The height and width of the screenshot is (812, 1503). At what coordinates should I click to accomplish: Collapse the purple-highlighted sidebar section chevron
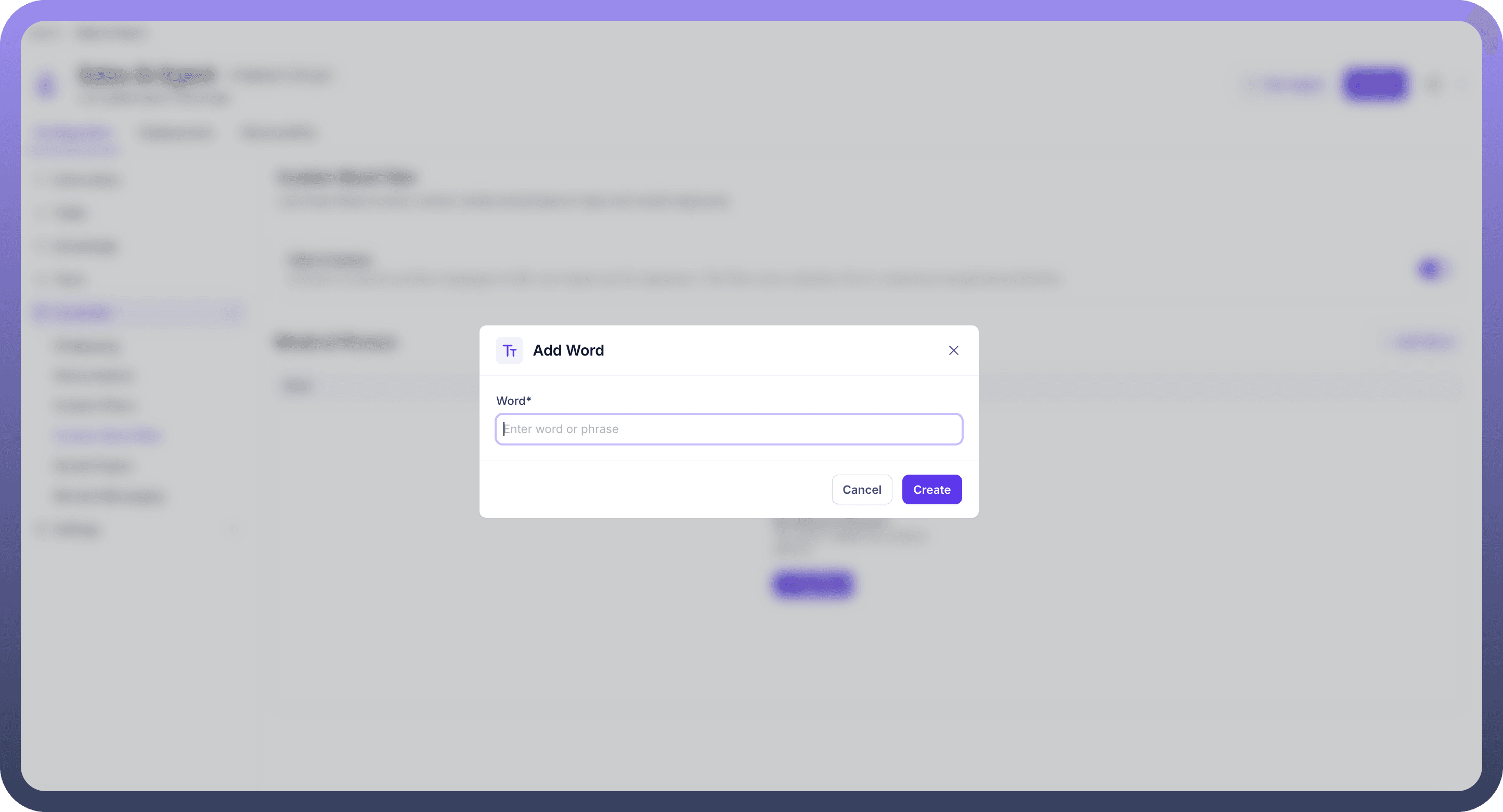click(233, 313)
